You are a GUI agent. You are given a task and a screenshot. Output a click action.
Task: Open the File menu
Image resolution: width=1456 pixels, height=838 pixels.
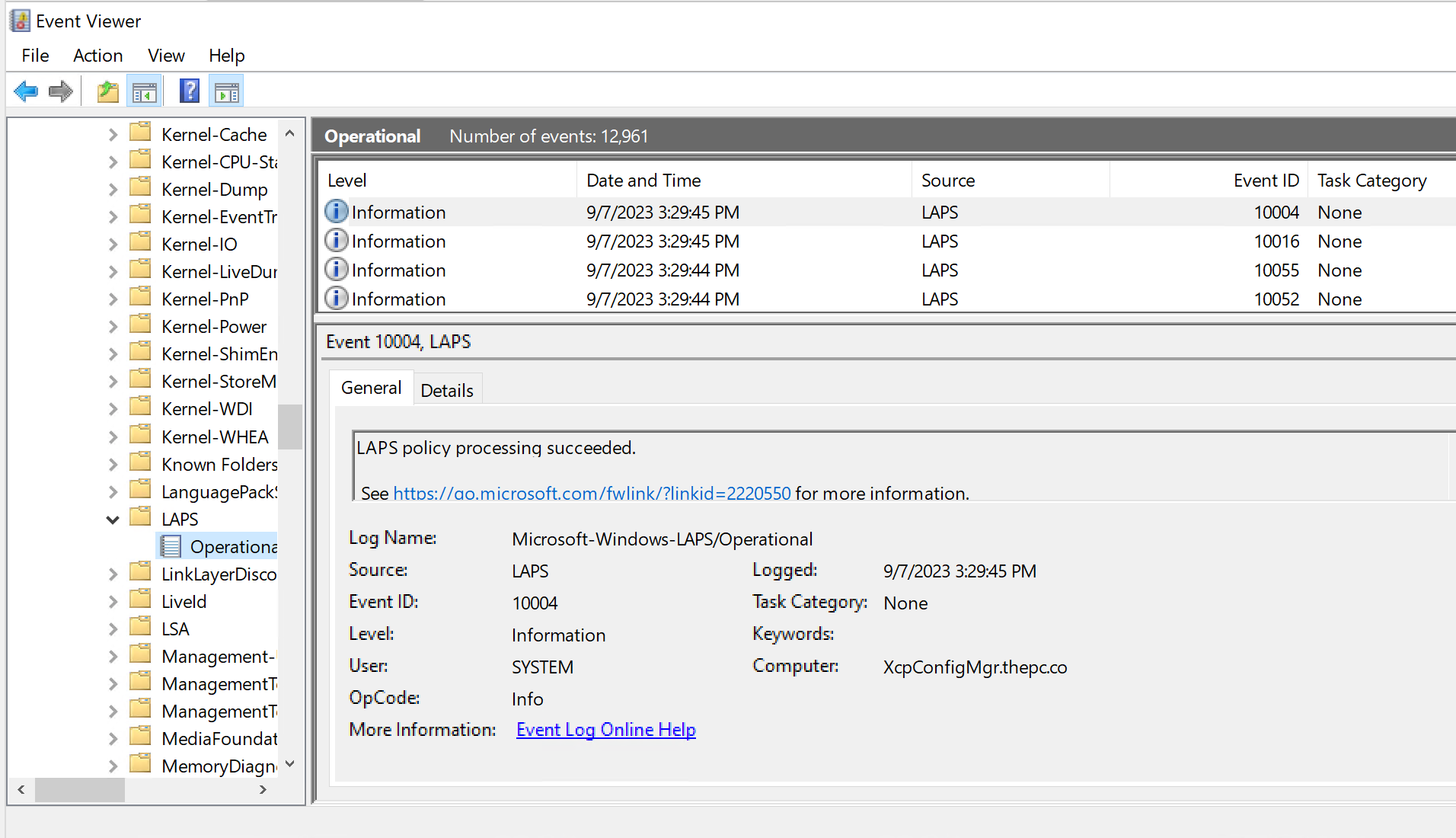tap(35, 56)
